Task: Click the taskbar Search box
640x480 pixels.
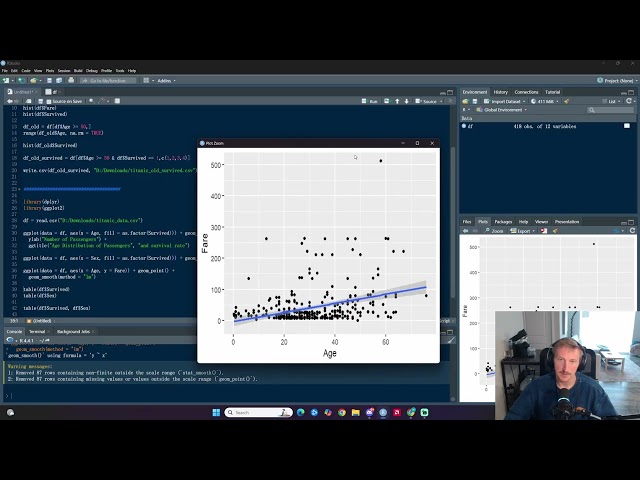Action: pos(258,412)
